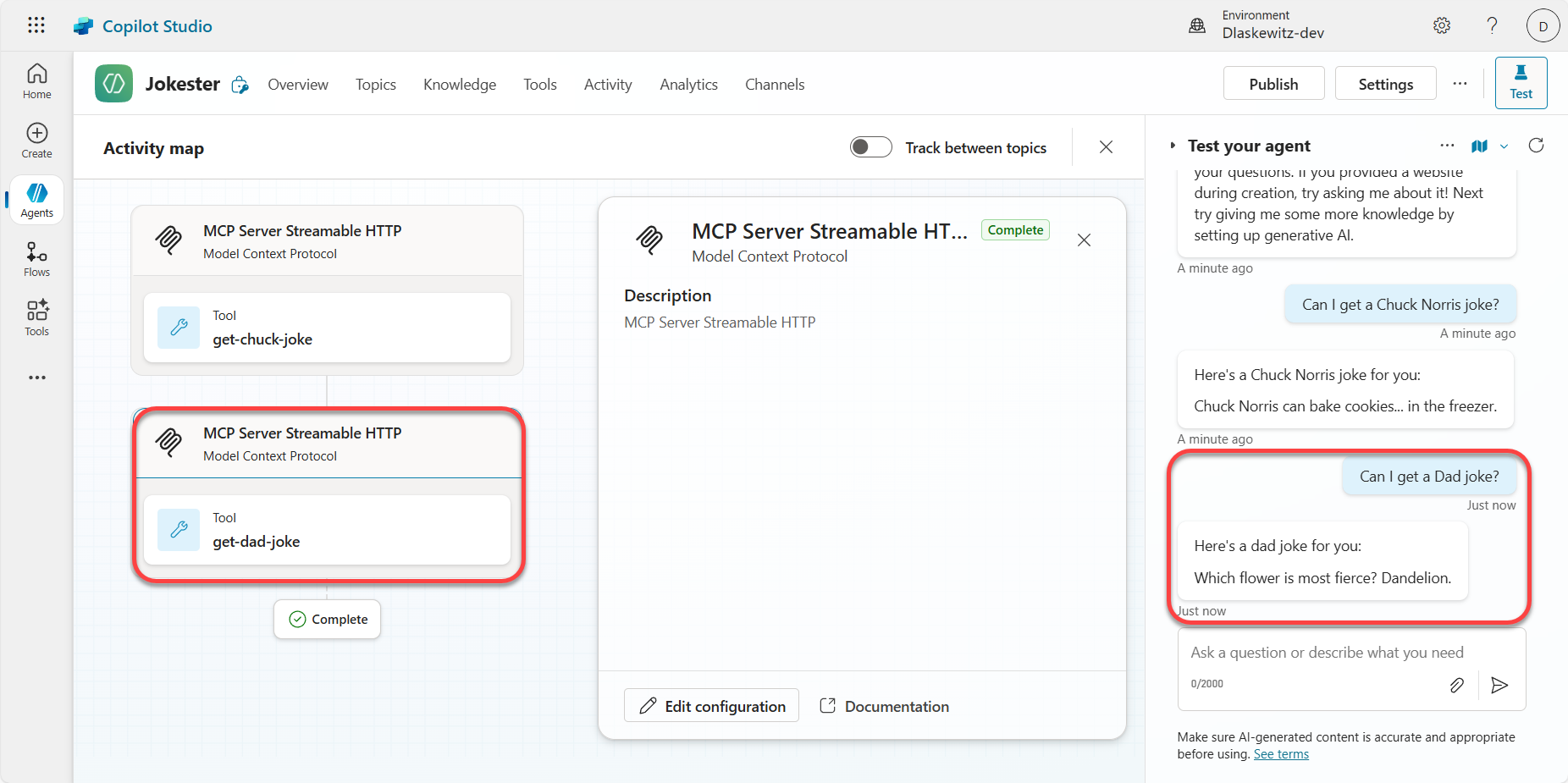Screen dimensions: 1568x783
Task: Toggle the Test pane button
Action: (x=1521, y=83)
